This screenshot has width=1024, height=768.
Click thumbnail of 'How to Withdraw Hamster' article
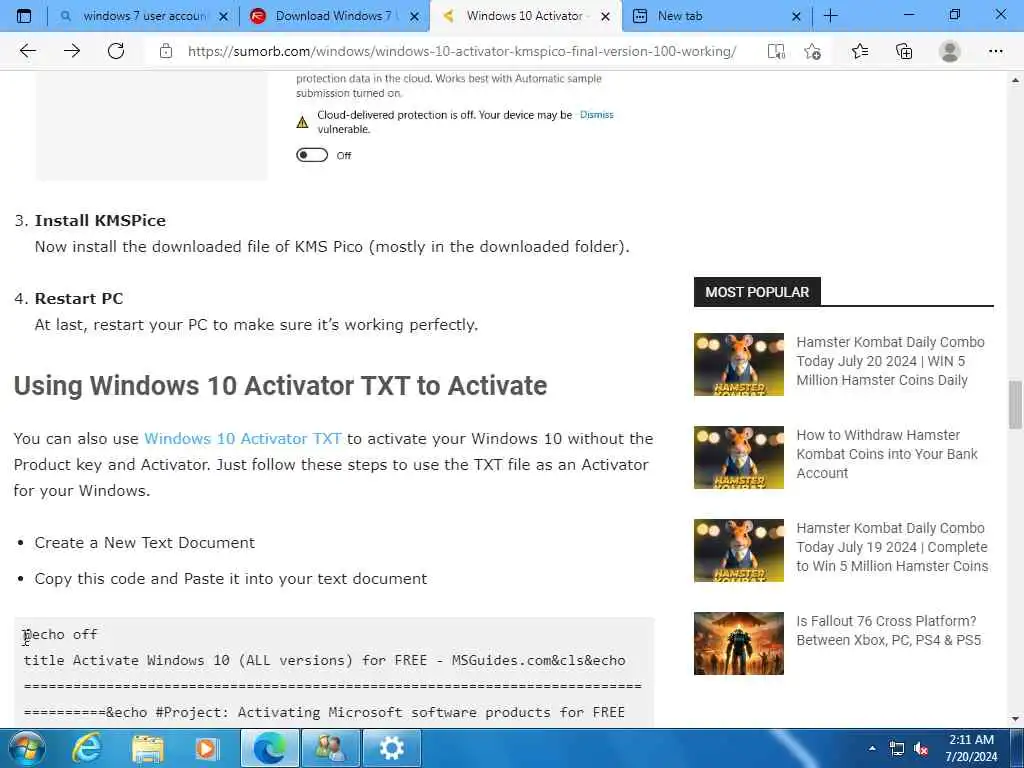tap(739, 457)
